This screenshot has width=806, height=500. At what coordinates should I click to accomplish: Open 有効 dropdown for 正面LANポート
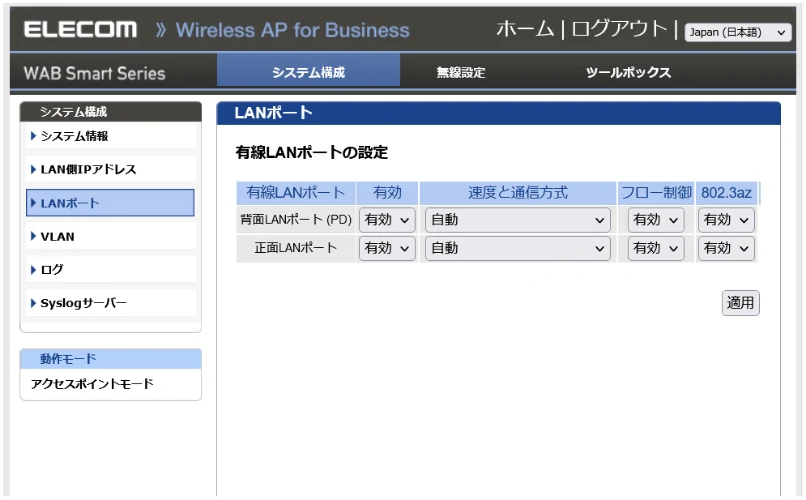[x=387, y=248]
